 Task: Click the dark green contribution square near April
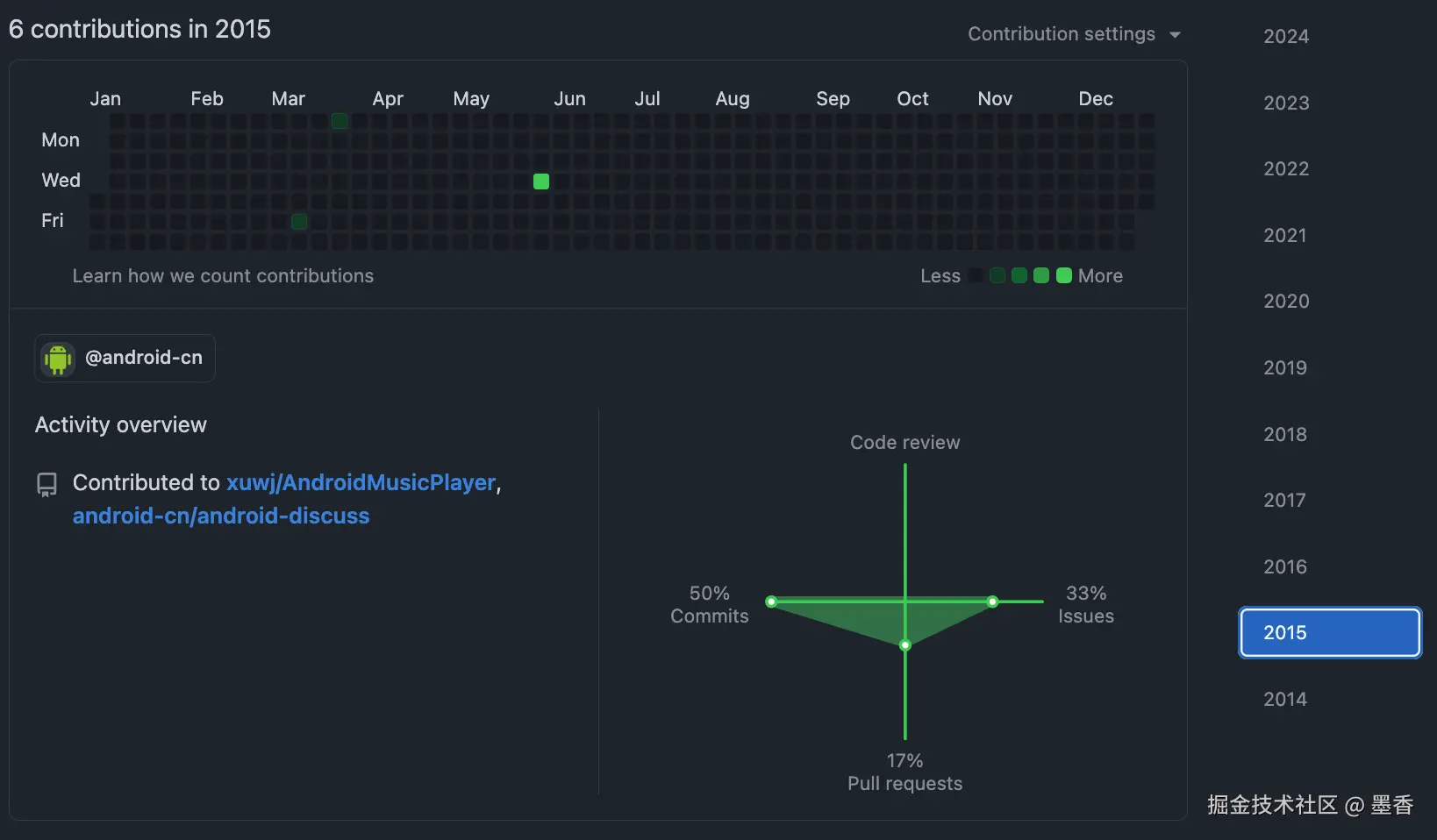[340, 122]
